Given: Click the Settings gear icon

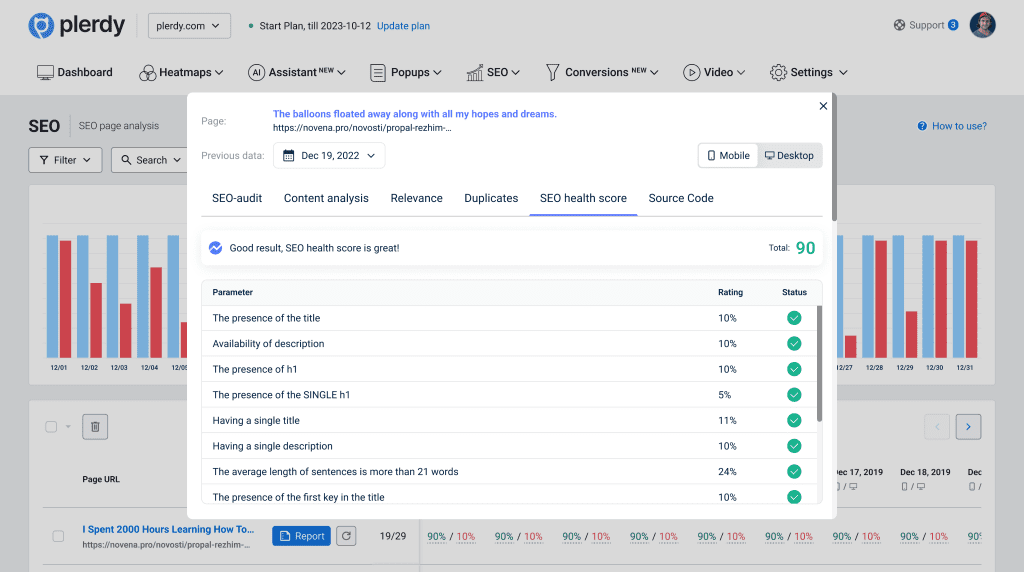Looking at the screenshot, I should 778,72.
